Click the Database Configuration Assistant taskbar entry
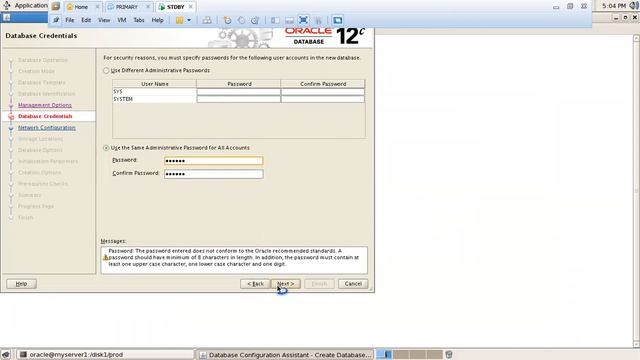 pyautogui.click(x=285, y=355)
